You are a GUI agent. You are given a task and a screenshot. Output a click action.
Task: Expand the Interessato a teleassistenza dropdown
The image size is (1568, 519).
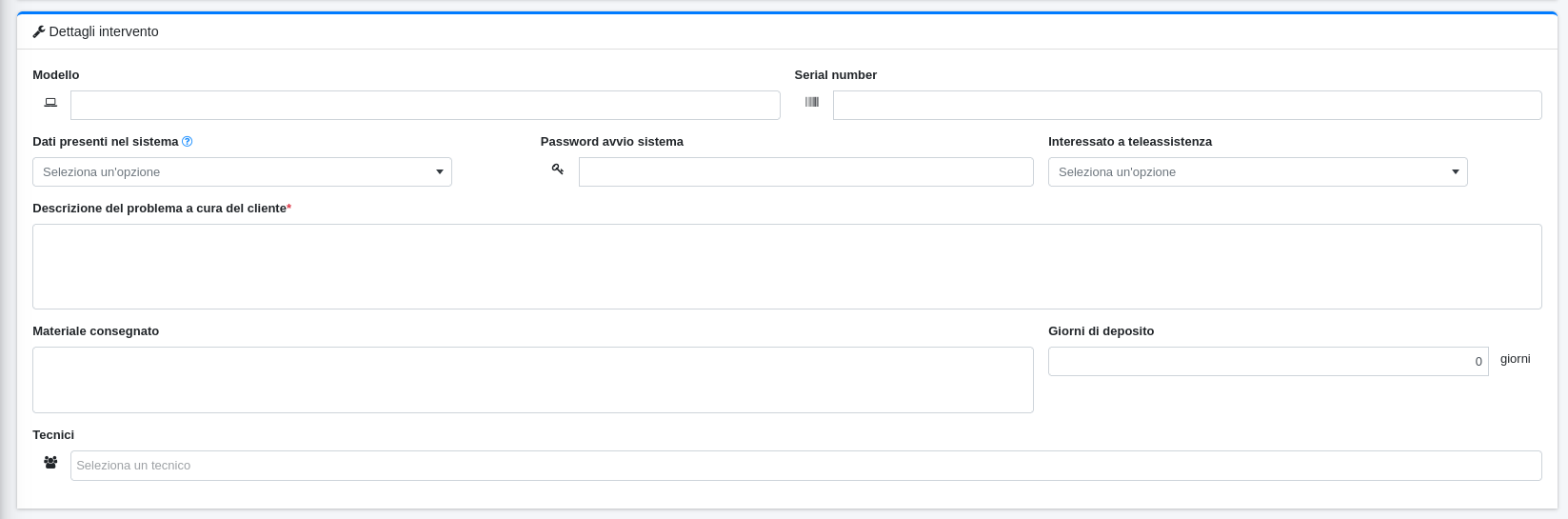1257,172
